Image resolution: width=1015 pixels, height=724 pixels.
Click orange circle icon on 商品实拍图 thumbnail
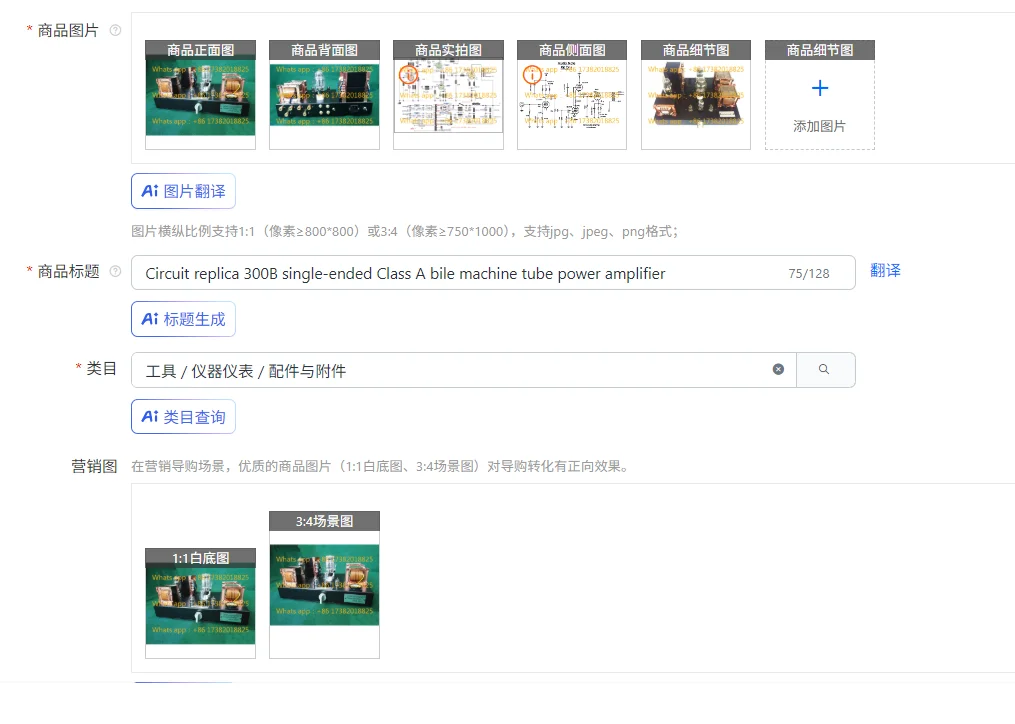point(408,74)
